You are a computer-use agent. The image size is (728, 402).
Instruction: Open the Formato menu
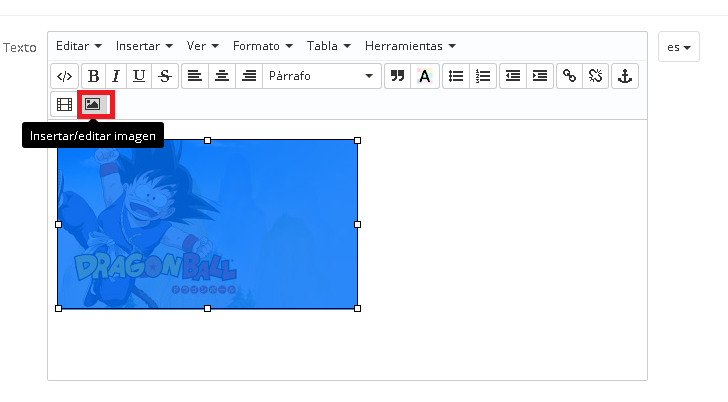(x=263, y=46)
